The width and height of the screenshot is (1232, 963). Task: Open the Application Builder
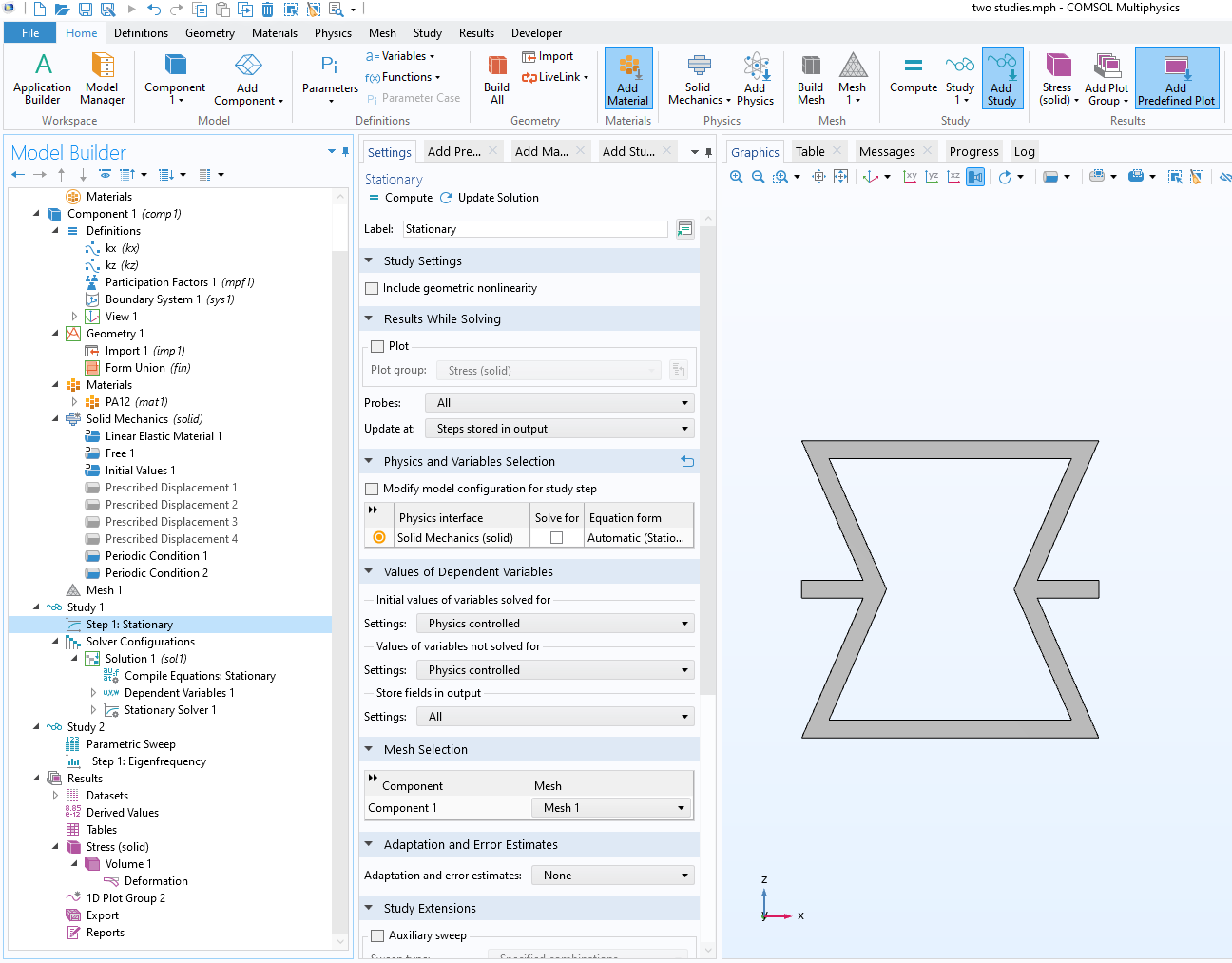[42, 78]
